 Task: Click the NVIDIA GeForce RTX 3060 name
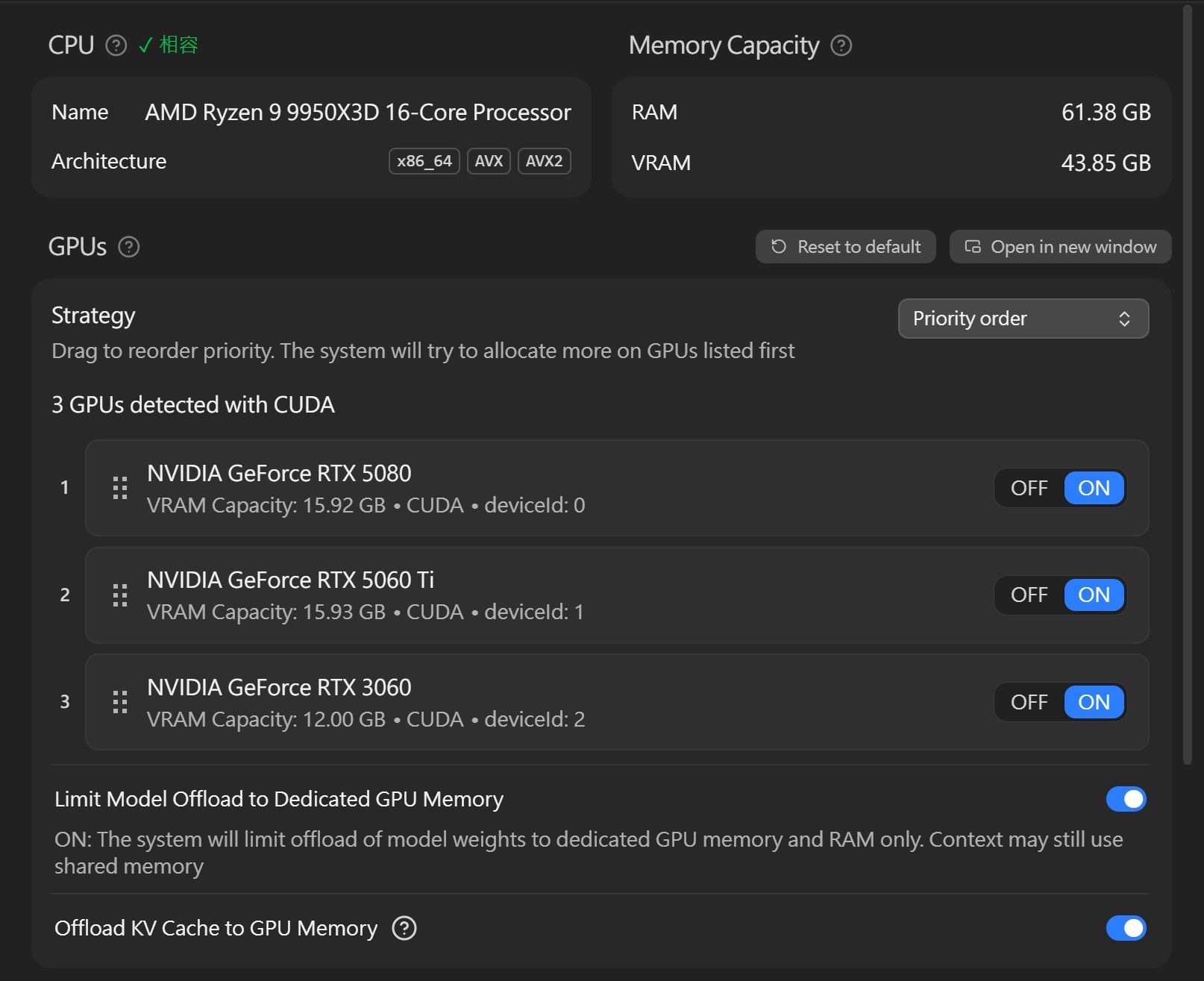click(279, 687)
